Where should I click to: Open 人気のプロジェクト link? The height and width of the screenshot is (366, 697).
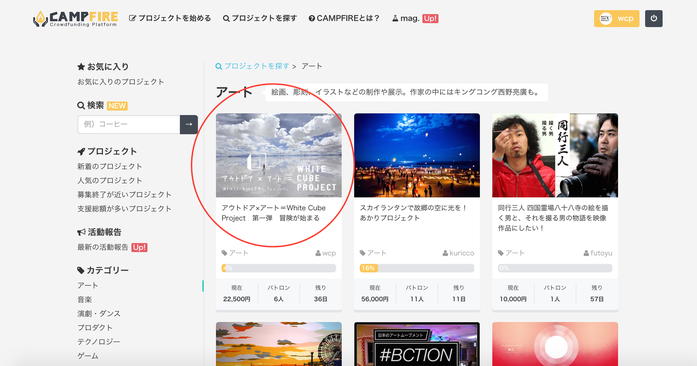point(109,181)
